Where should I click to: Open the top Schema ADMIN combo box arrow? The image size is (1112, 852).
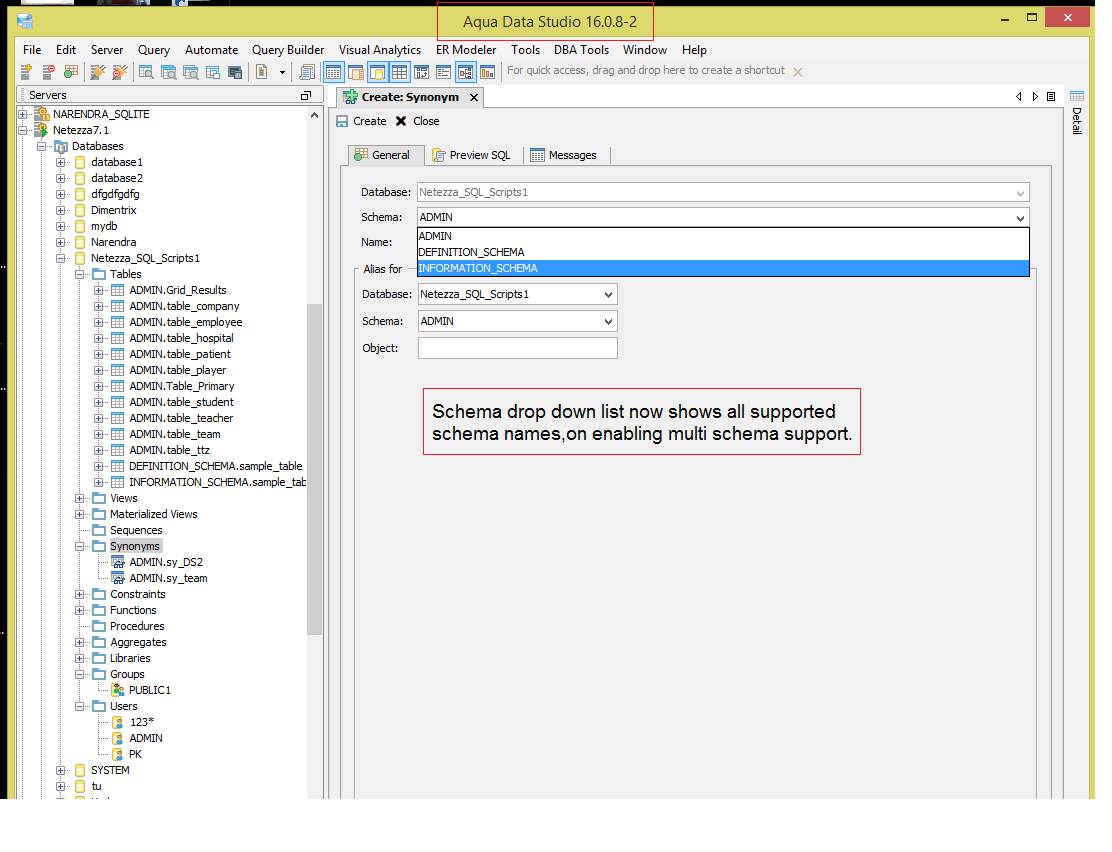[1020, 218]
